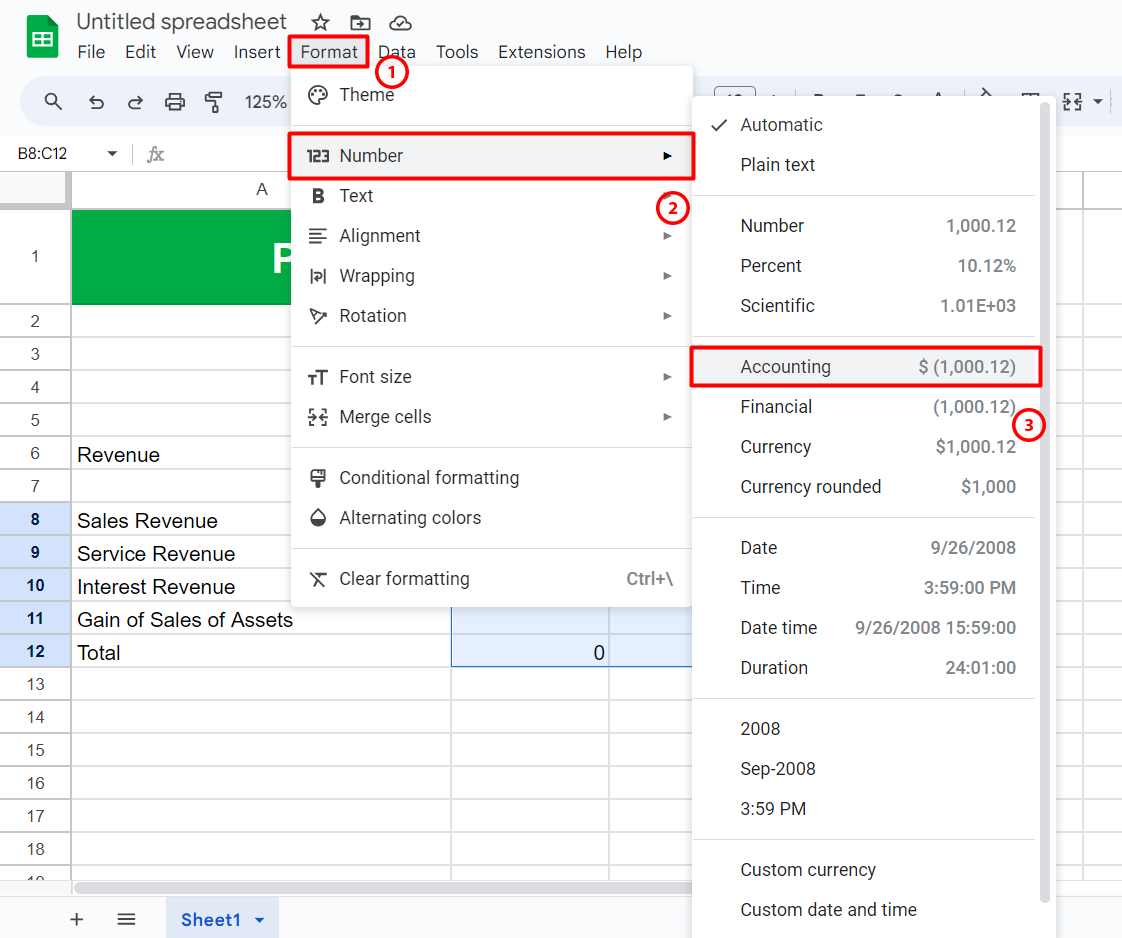Select row header 12
This screenshot has height=938, width=1122.
tap(35, 652)
